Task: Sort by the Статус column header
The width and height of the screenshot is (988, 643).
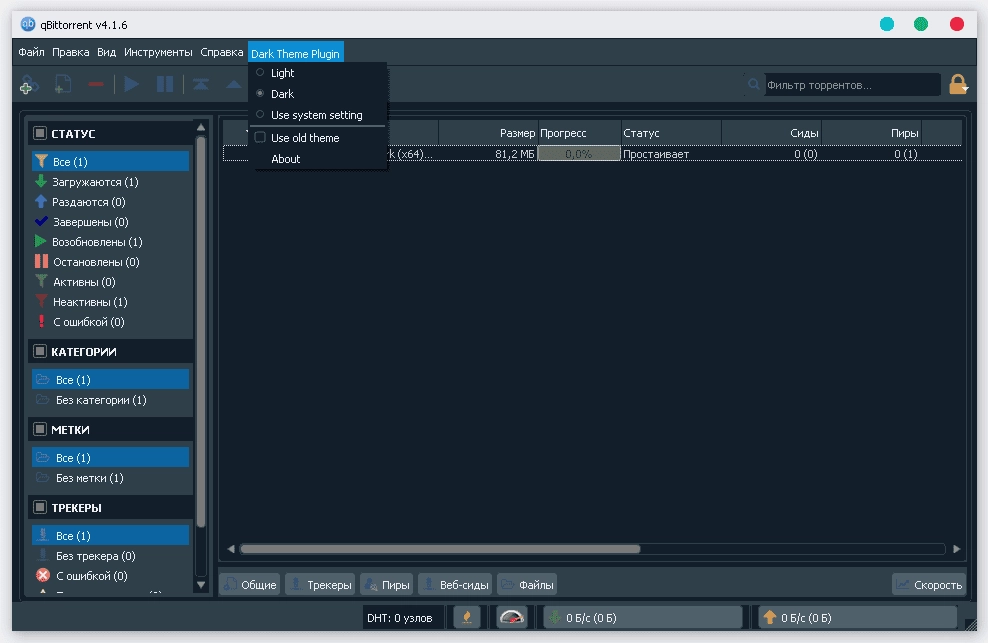Action: click(x=671, y=133)
